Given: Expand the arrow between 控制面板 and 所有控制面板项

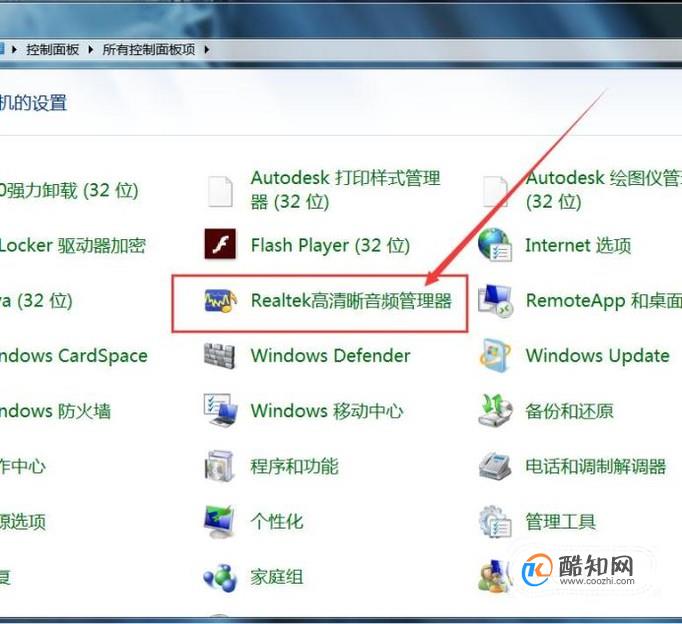Looking at the screenshot, I should coord(90,50).
